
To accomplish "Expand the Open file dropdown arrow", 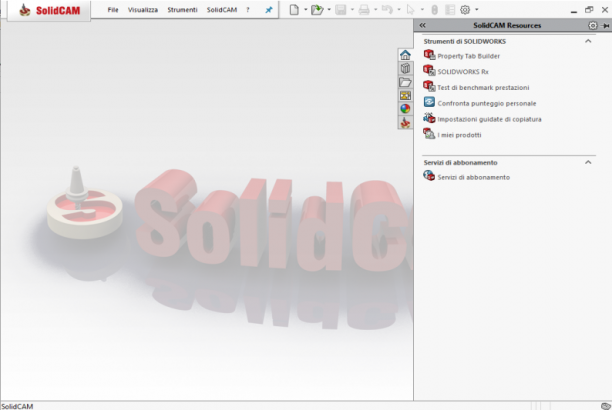I will click(x=329, y=10).
